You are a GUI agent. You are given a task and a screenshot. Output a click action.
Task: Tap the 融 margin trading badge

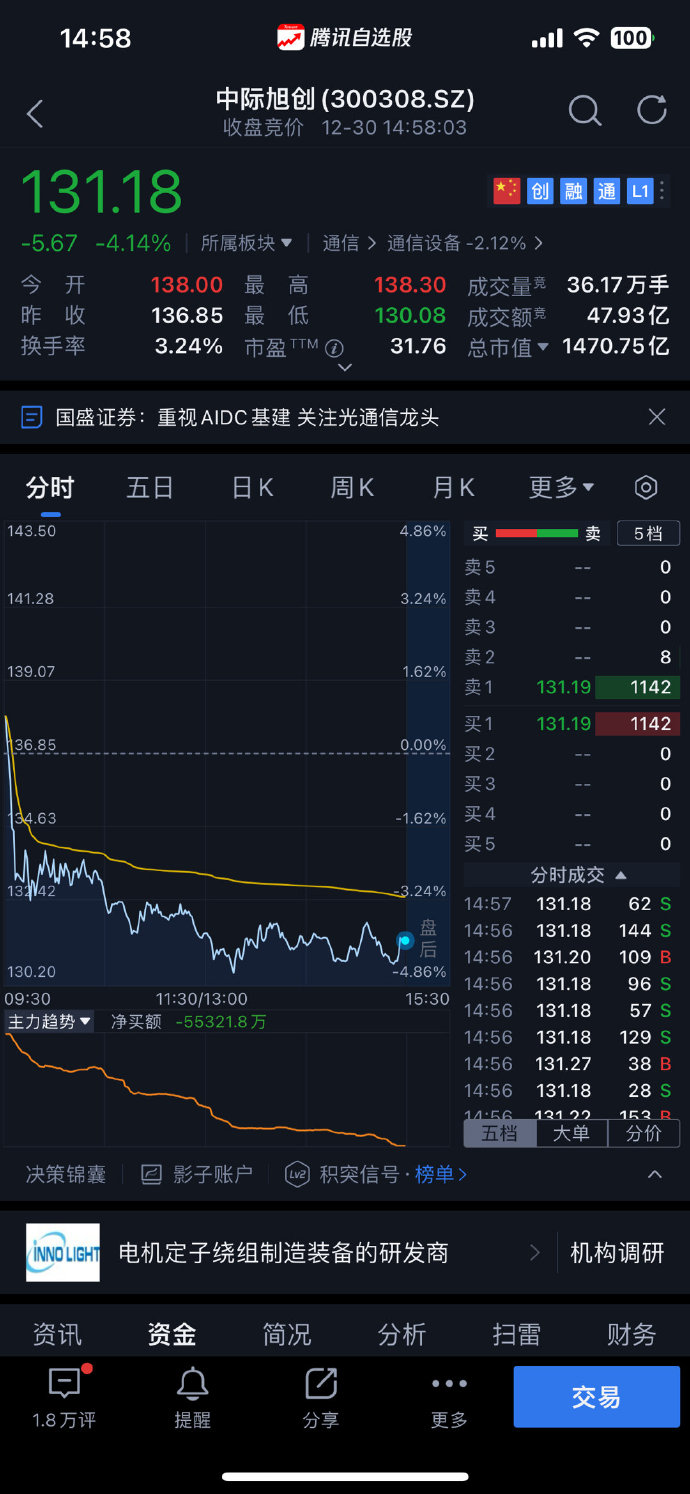click(574, 191)
